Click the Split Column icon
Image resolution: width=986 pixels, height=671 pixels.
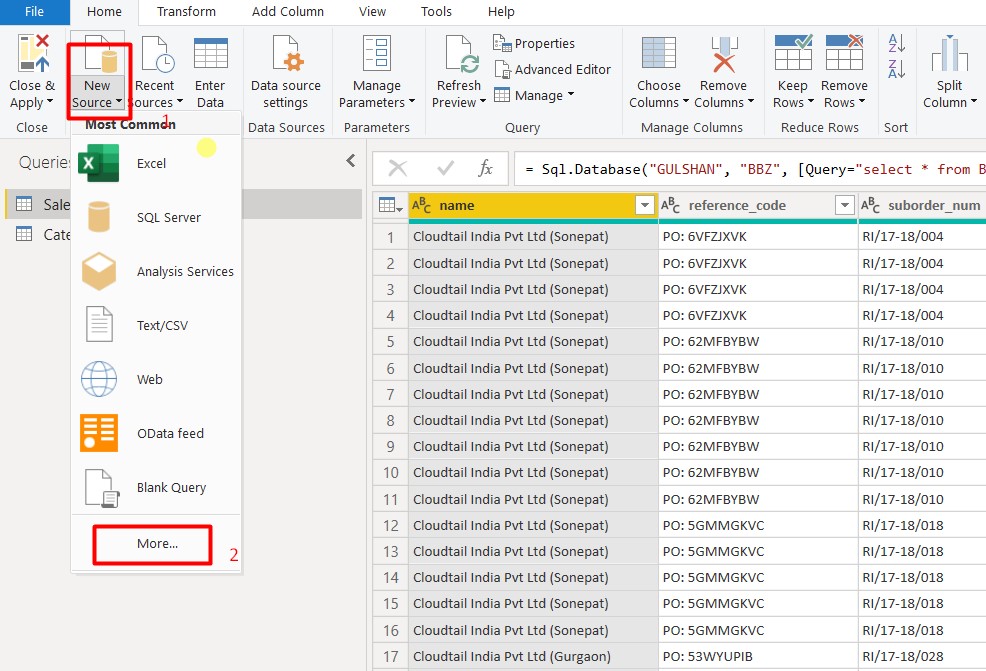pyautogui.click(x=950, y=53)
